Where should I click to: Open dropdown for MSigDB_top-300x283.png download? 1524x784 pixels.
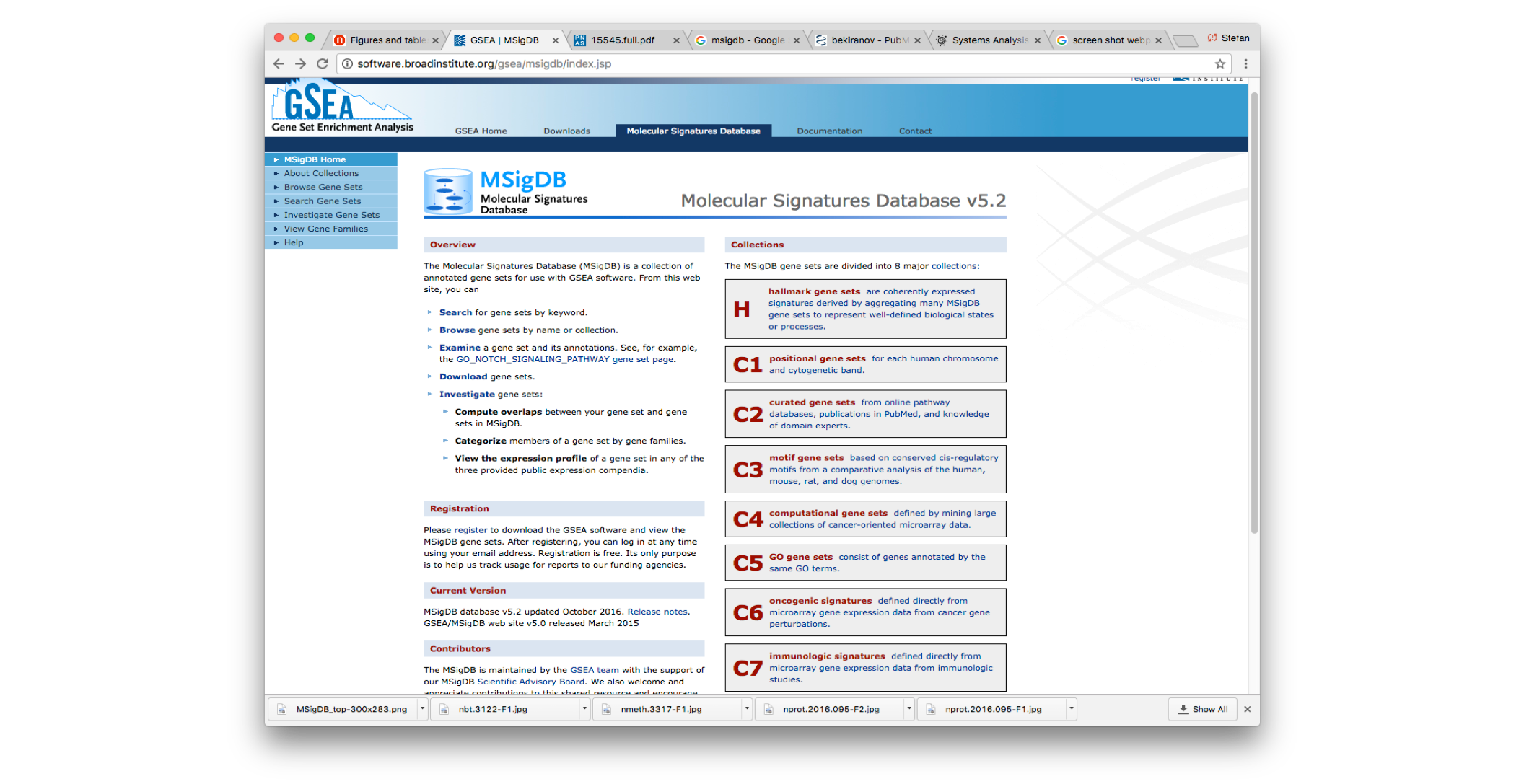(422, 709)
